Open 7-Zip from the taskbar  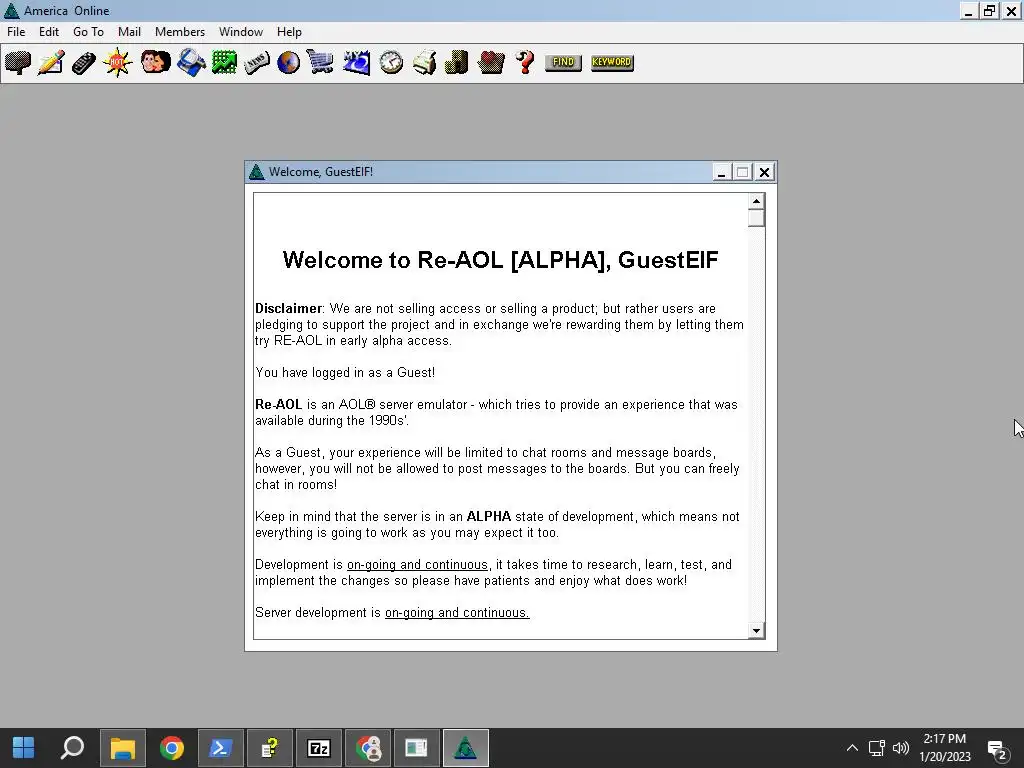coord(319,748)
